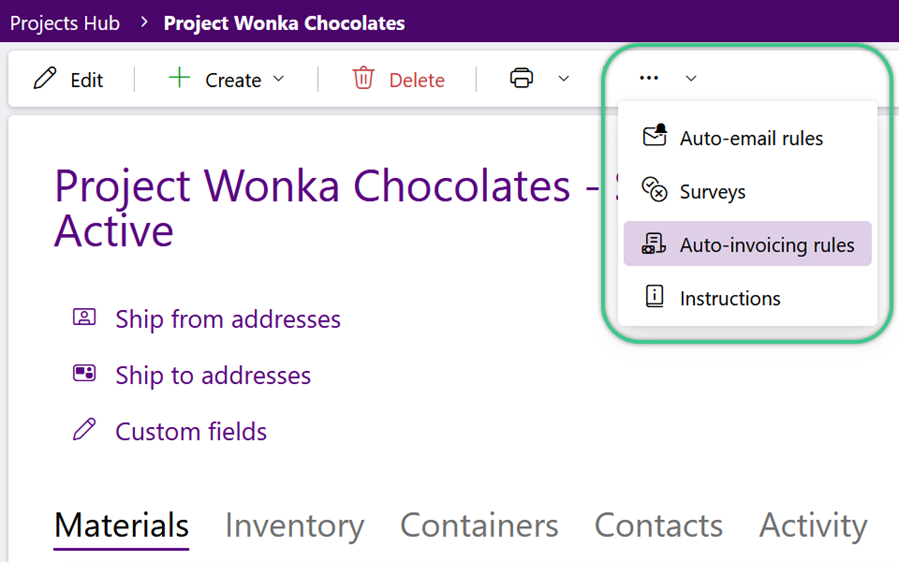This screenshot has height=562, width=899.
Task: Click the Ship from addresses contact icon
Action: coord(84,317)
